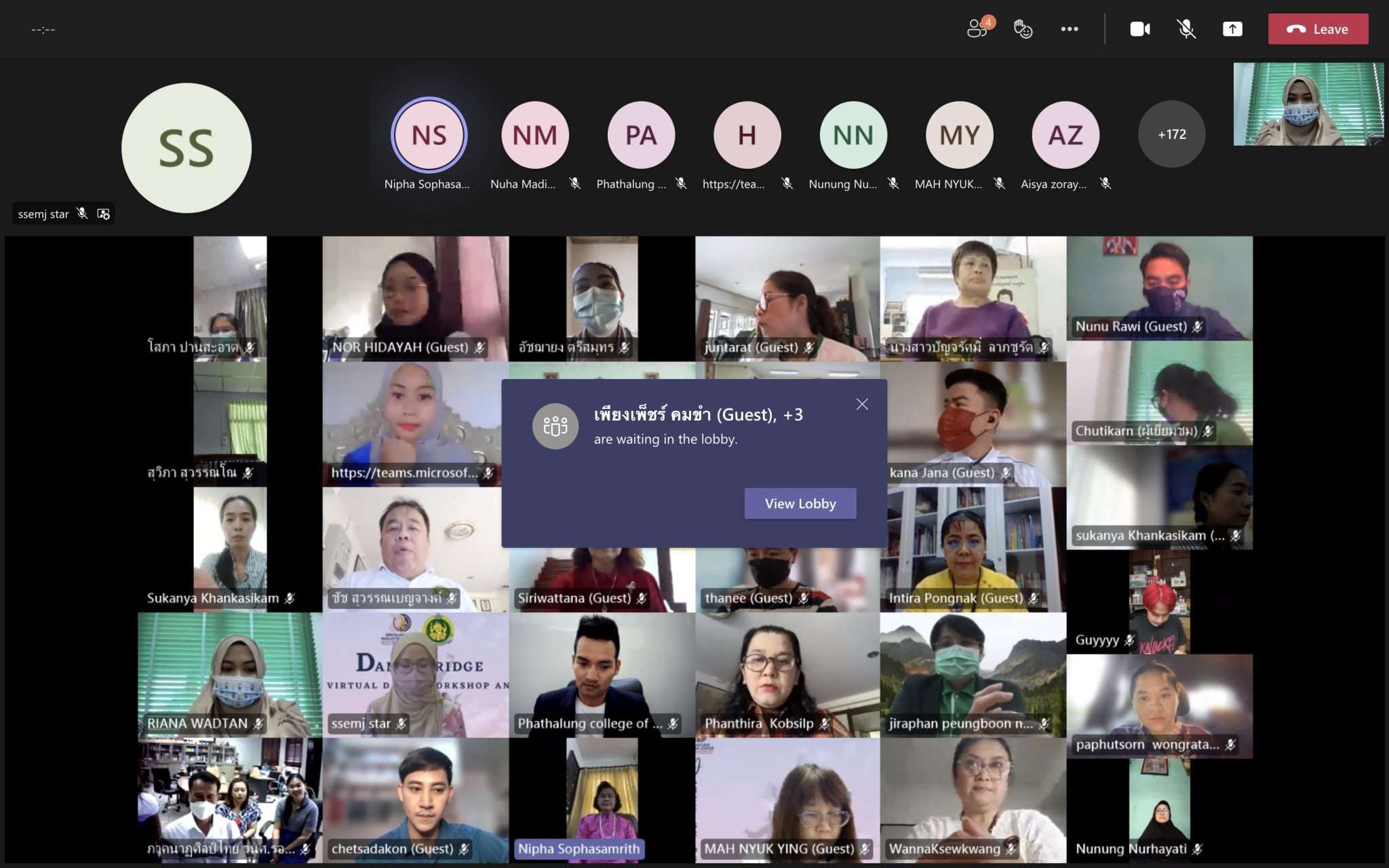Expand the +172 more participants bubble

click(x=1171, y=134)
